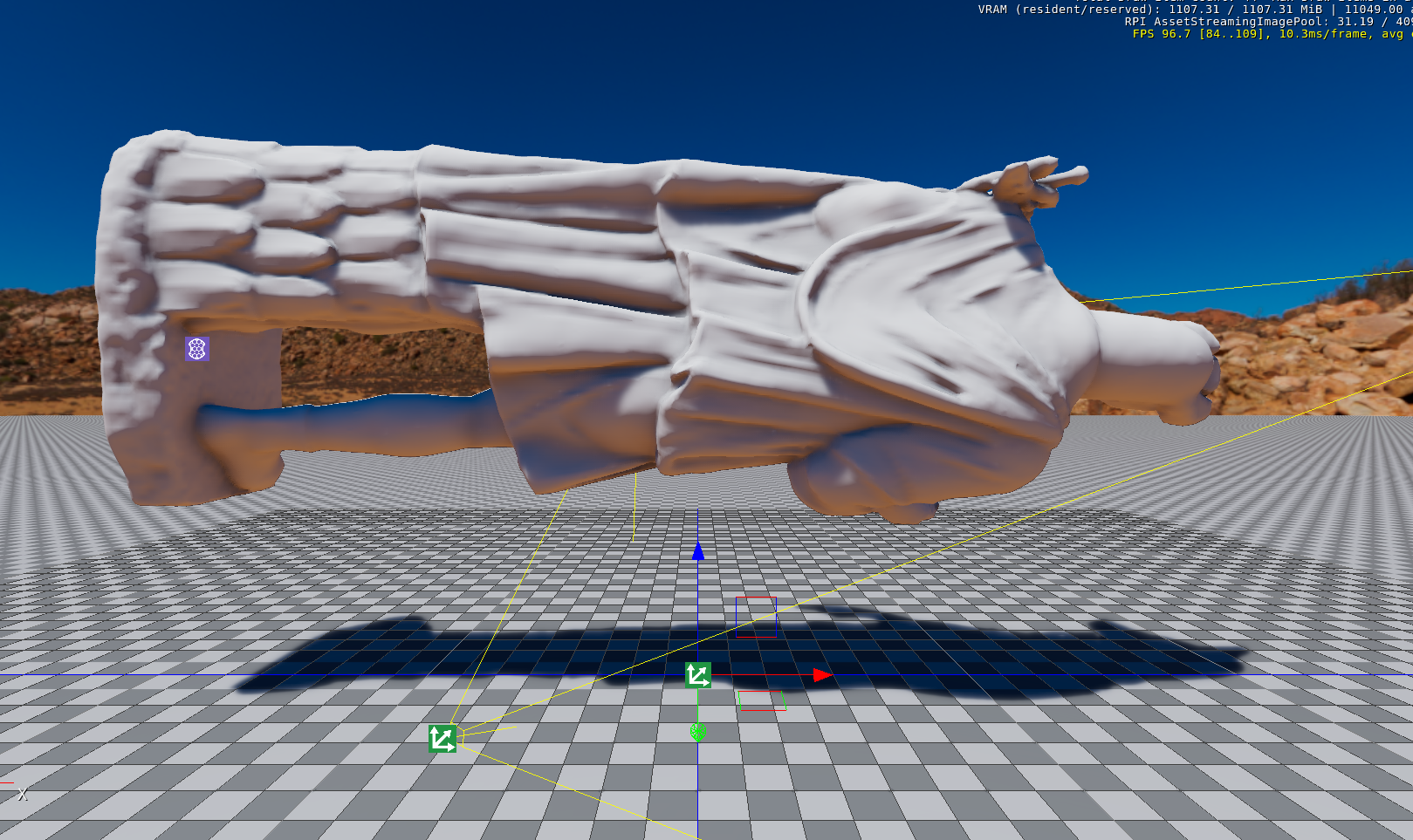Click the red and green outlined quad on the grid
This screenshot has width=1413, height=840.
click(761, 699)
